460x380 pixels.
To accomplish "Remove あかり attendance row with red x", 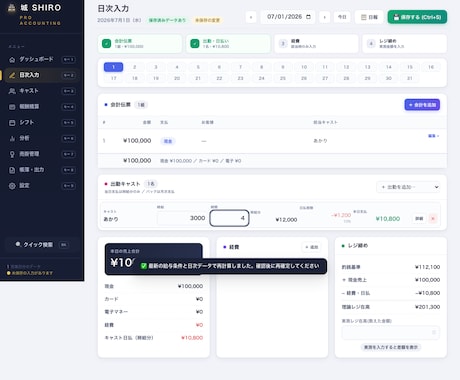I will (433, 219).
